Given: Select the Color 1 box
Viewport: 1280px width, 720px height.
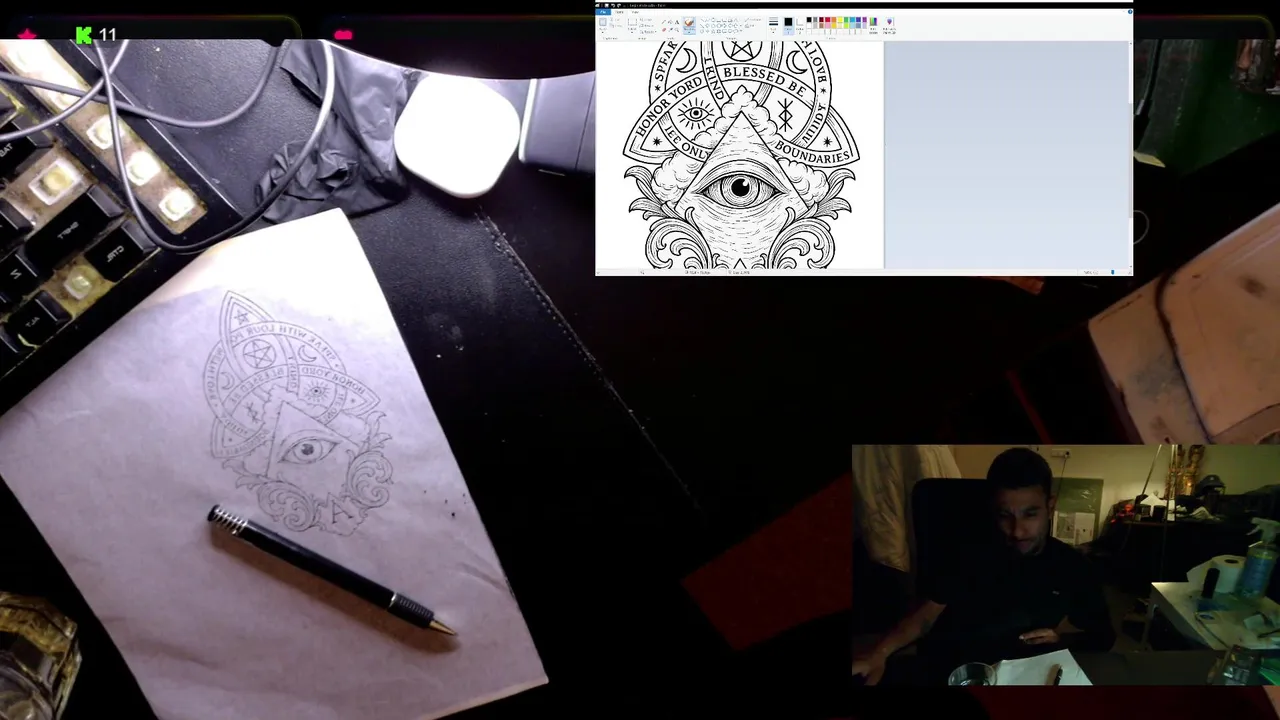Looking at the screenshot, I should tap(788, 25).
